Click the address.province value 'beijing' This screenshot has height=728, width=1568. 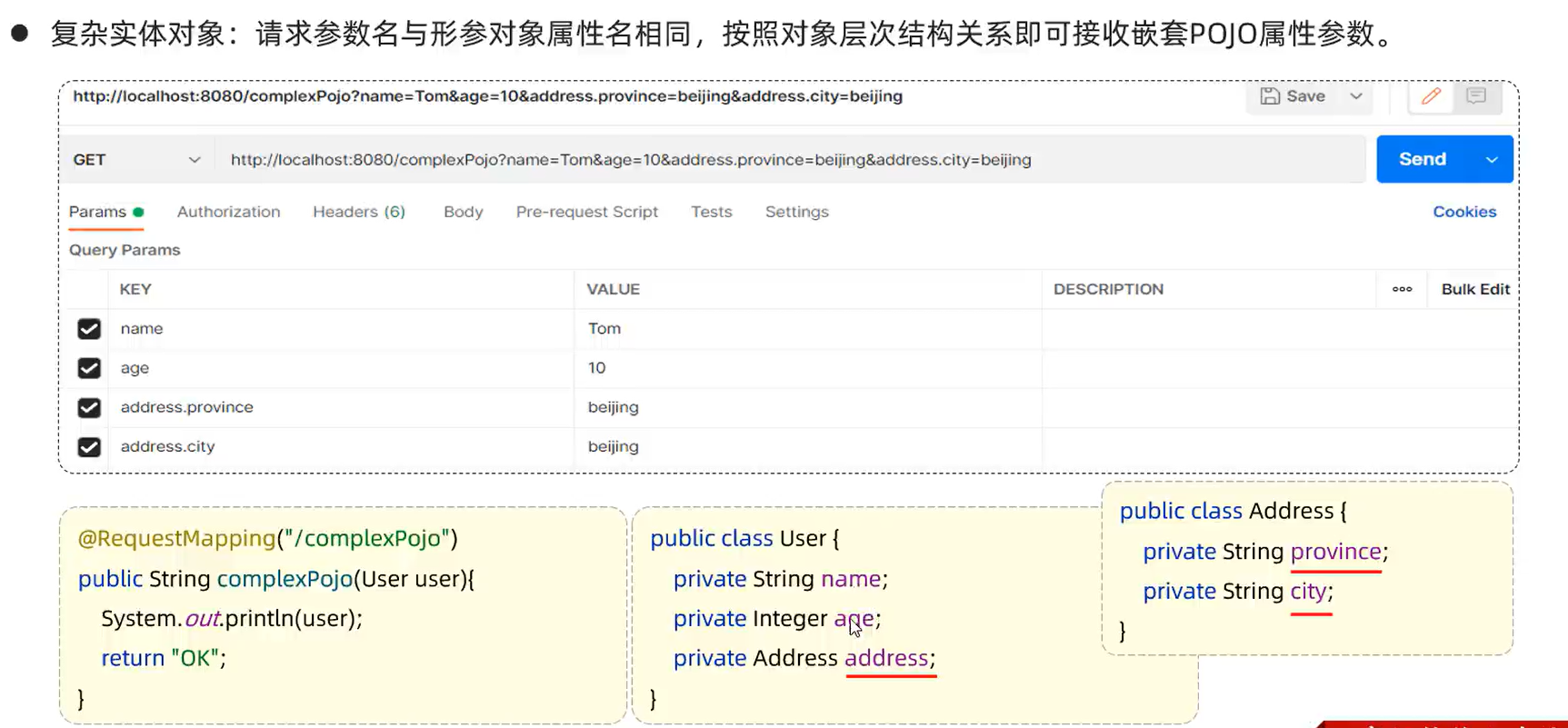click(x=808, y=407)
